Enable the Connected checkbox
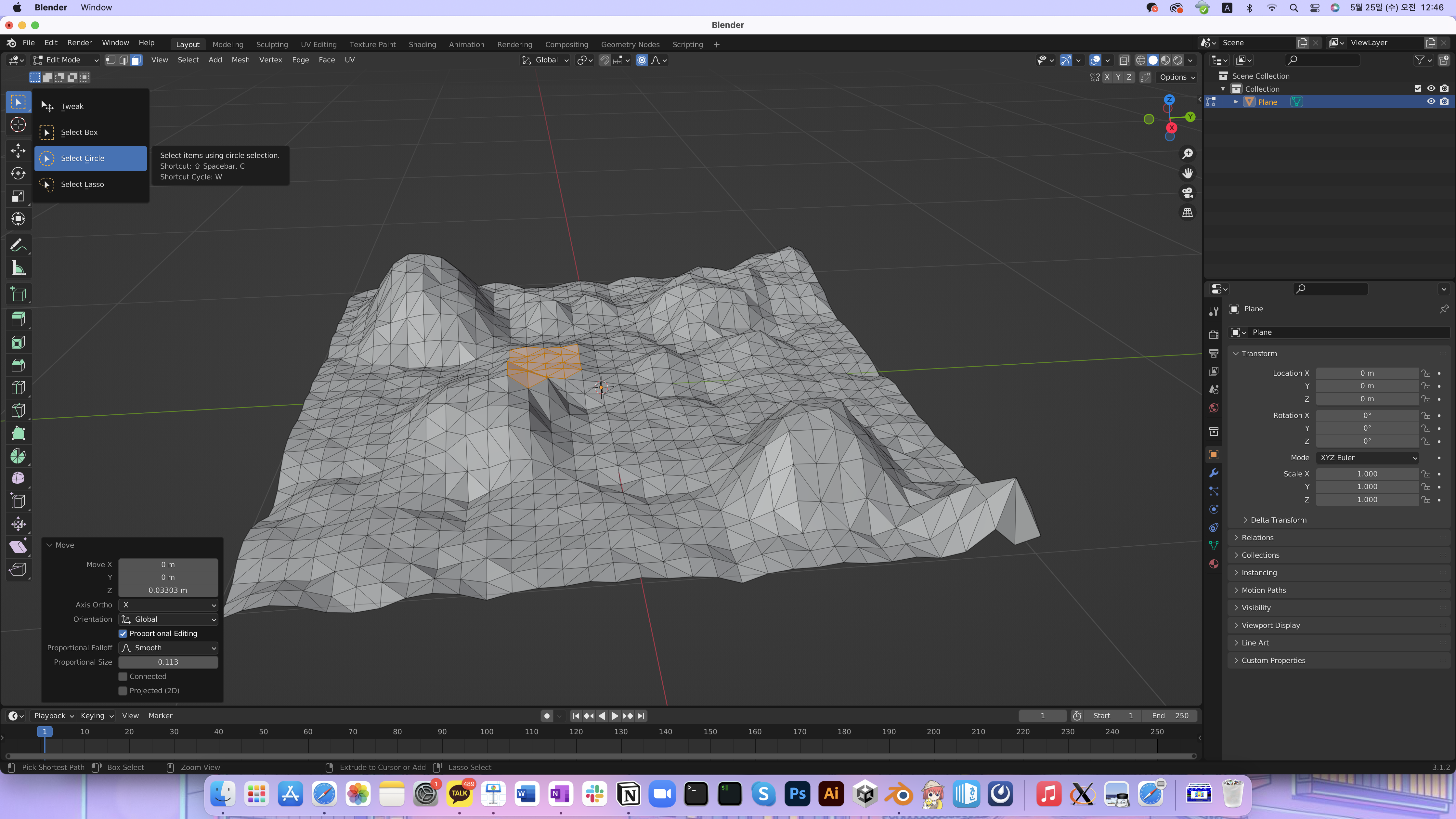The image size is (1456, 819). (123, 677)
